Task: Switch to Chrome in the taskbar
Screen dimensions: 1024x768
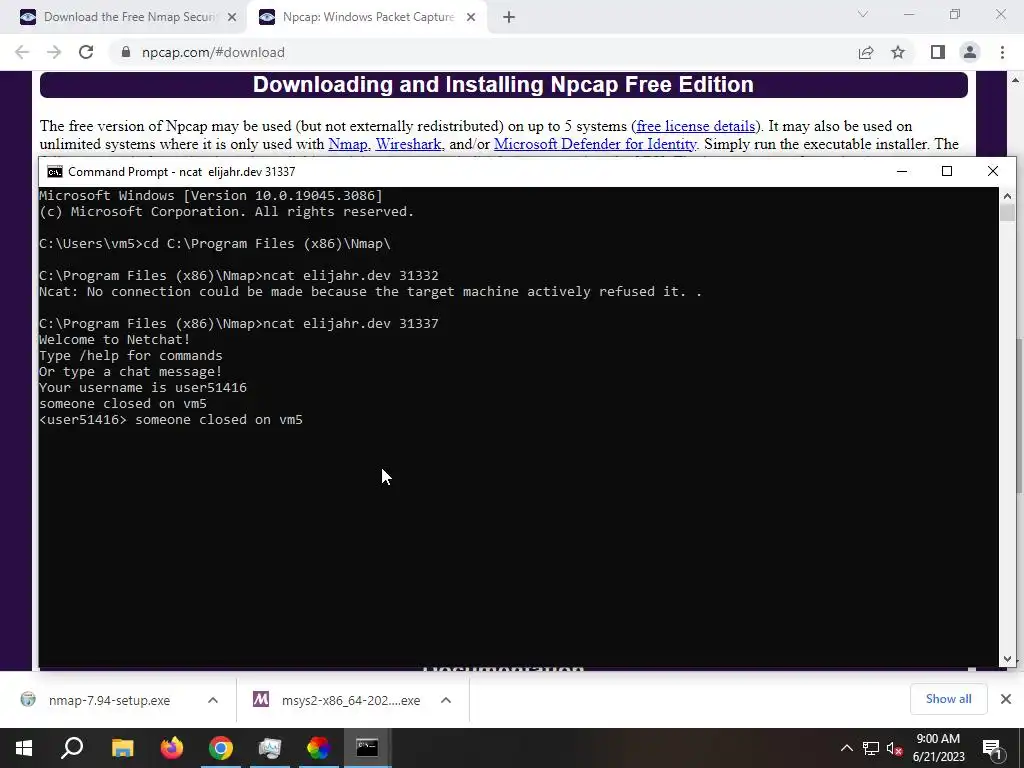Action: pyautogui.click(x=221, y=748)
